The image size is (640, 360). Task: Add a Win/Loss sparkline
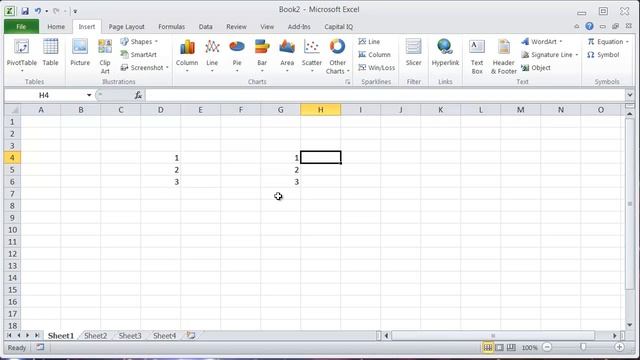(376, 68)
